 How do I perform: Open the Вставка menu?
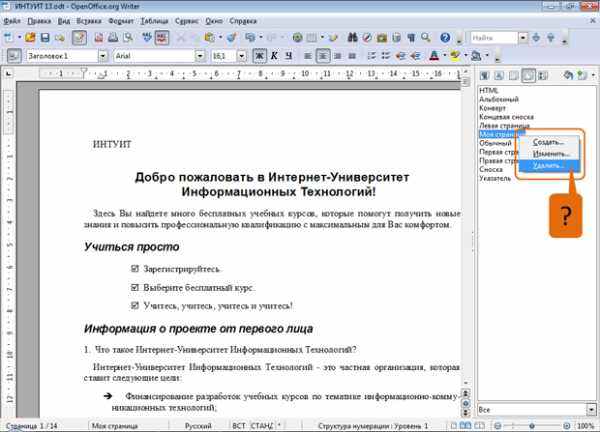click(x=88, y=21)
